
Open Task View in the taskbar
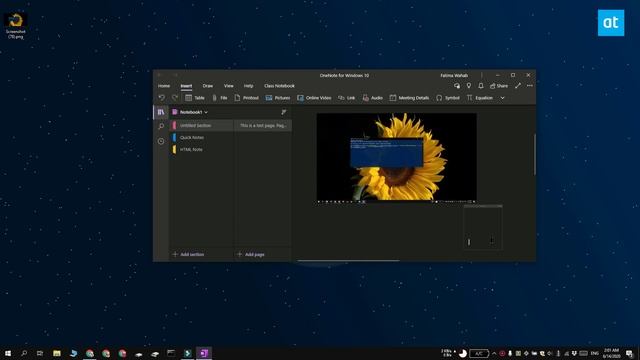40,353
